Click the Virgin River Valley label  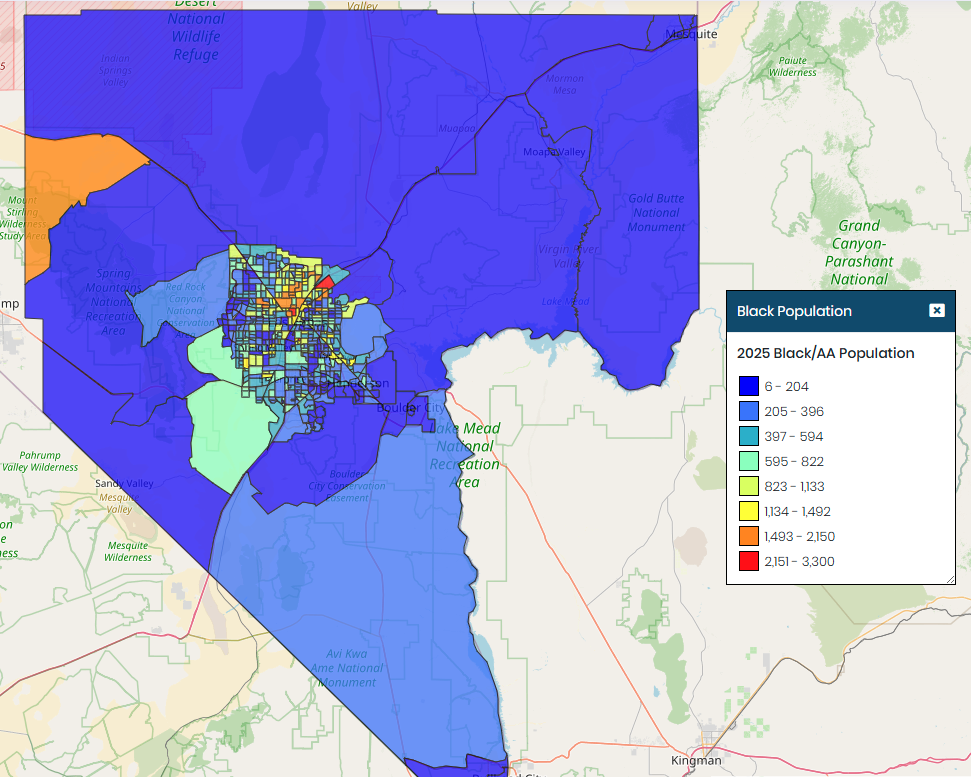click(568, 256)
